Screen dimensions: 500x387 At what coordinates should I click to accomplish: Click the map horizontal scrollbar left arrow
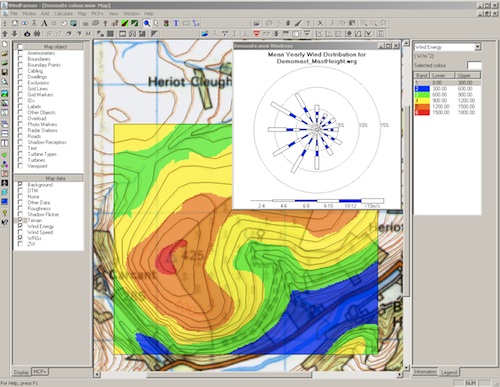[x=97, y=375]
